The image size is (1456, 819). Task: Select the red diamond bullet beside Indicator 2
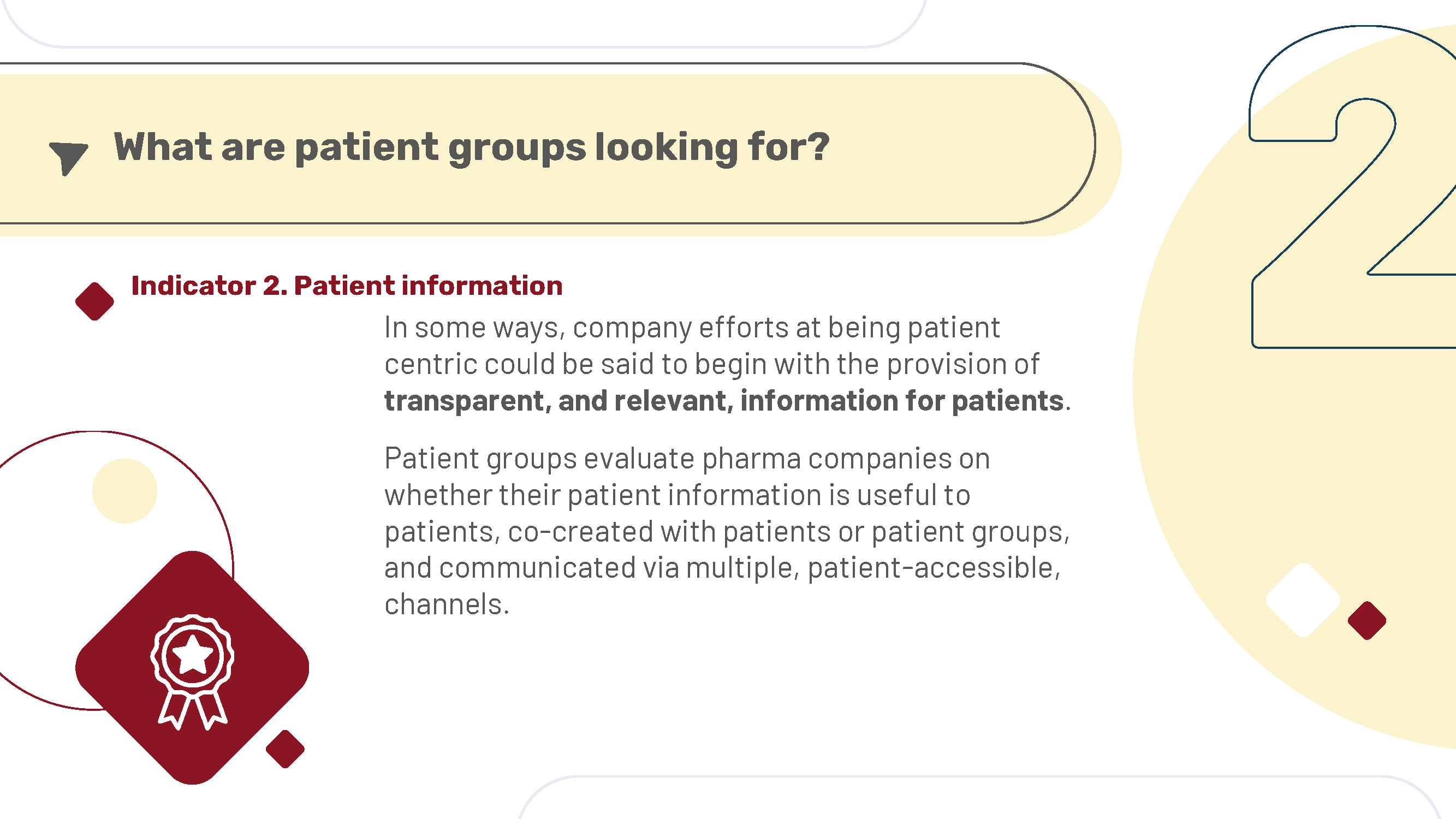pyautogui.click(x=94, y=301)
